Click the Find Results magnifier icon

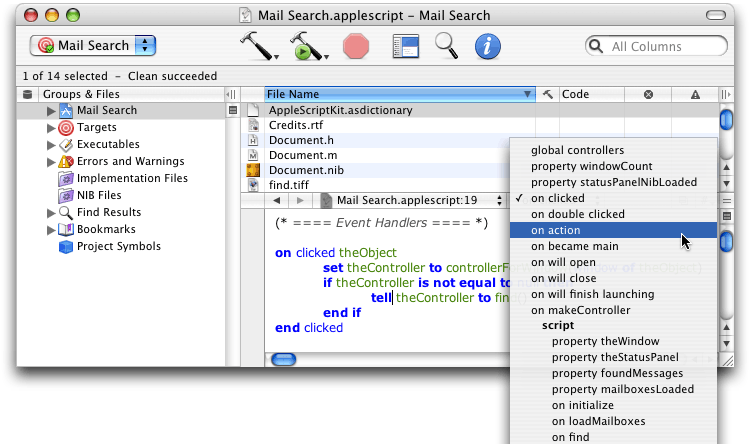point(66,213)
